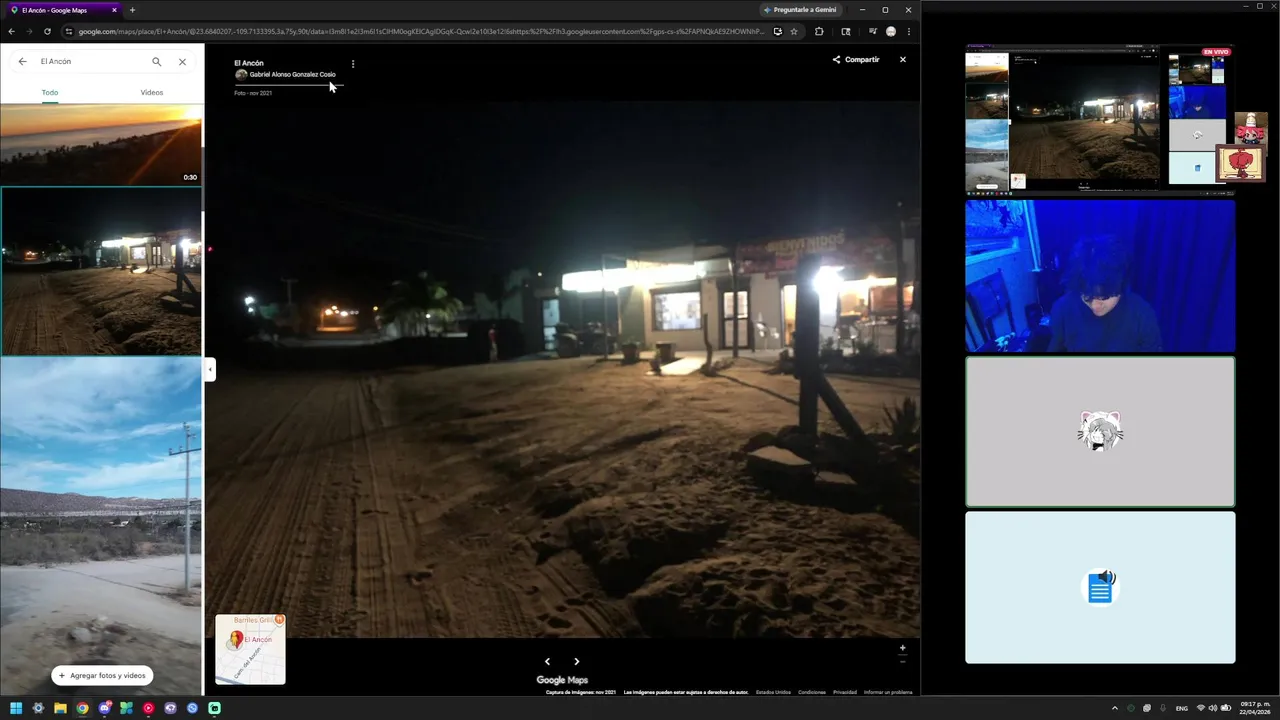
Task: Reload the Google Maps page
Action: (47, 31)
